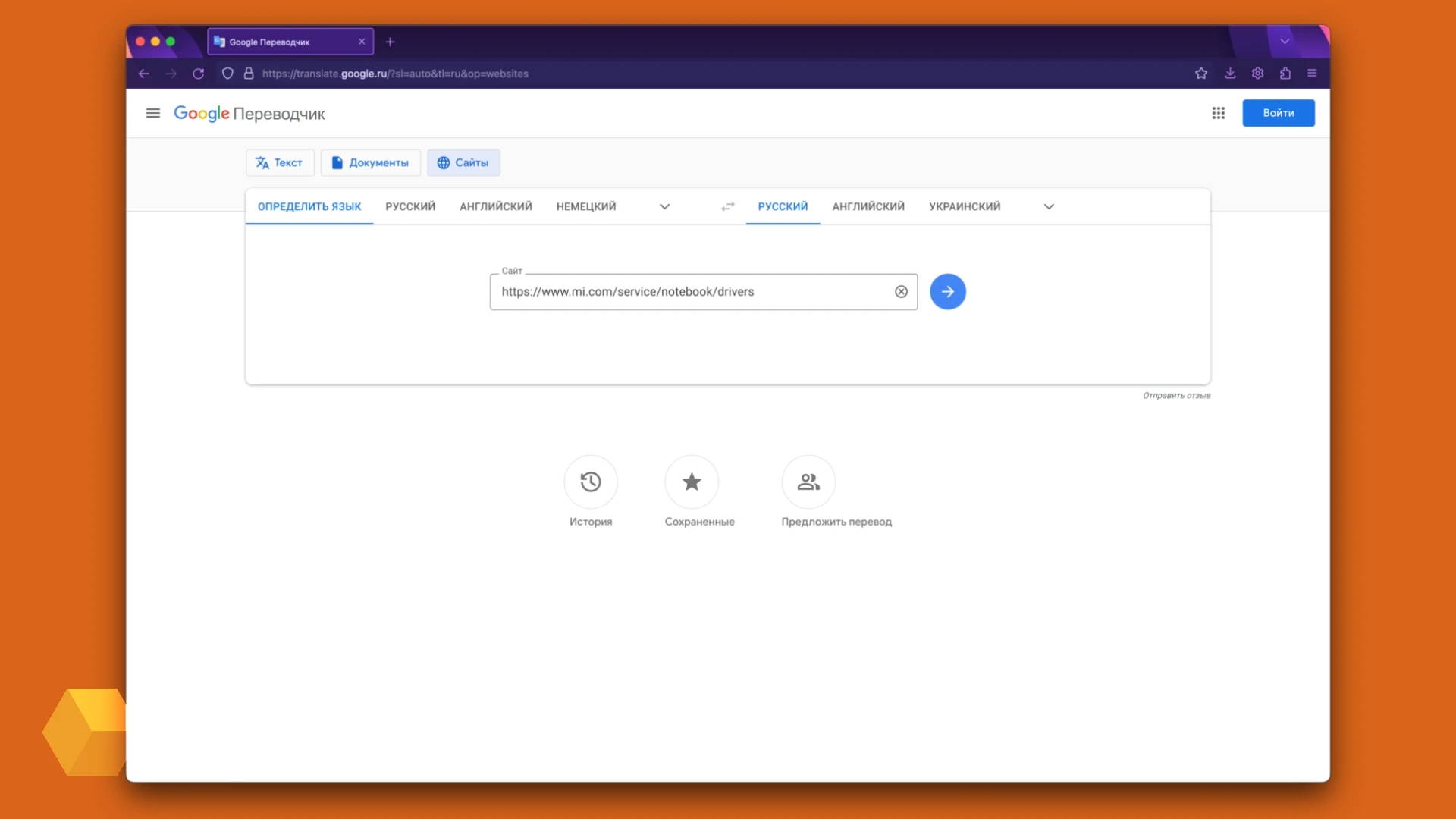Open the Google apps grid
1456x819 pixels.
coord(1219,113)
